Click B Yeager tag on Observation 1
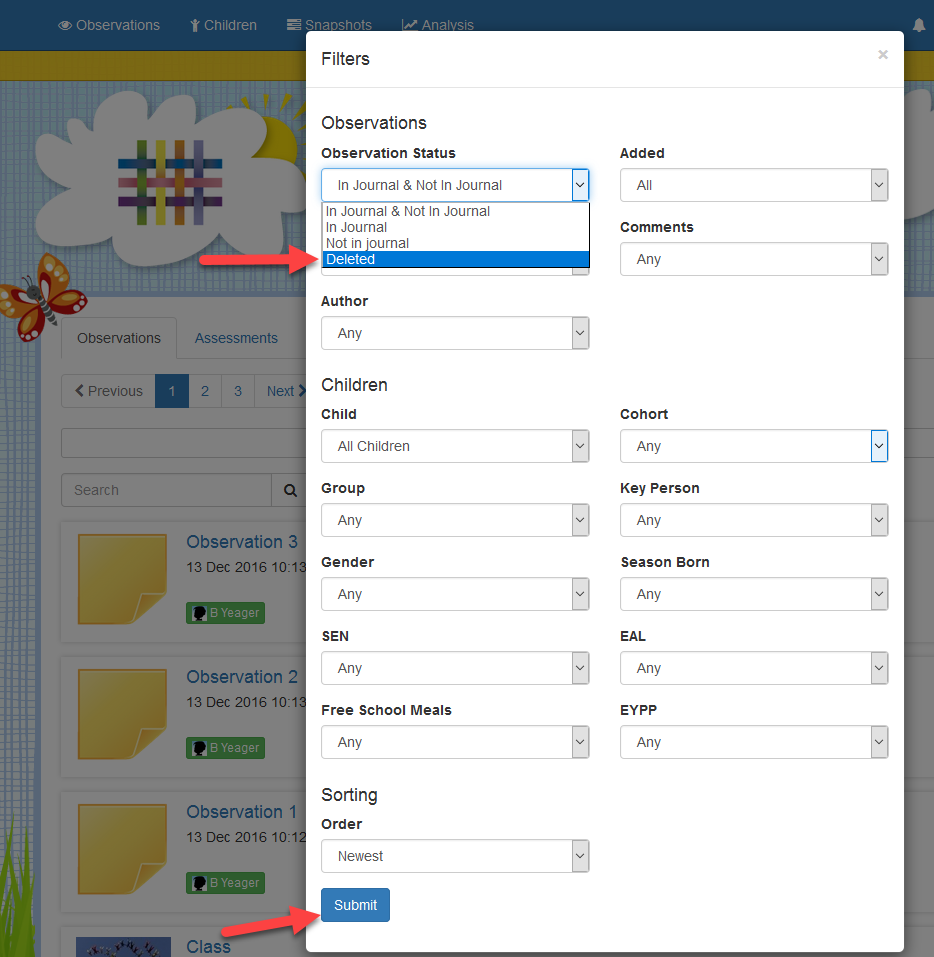The image size is (934, 957). [x=225, y=883]
